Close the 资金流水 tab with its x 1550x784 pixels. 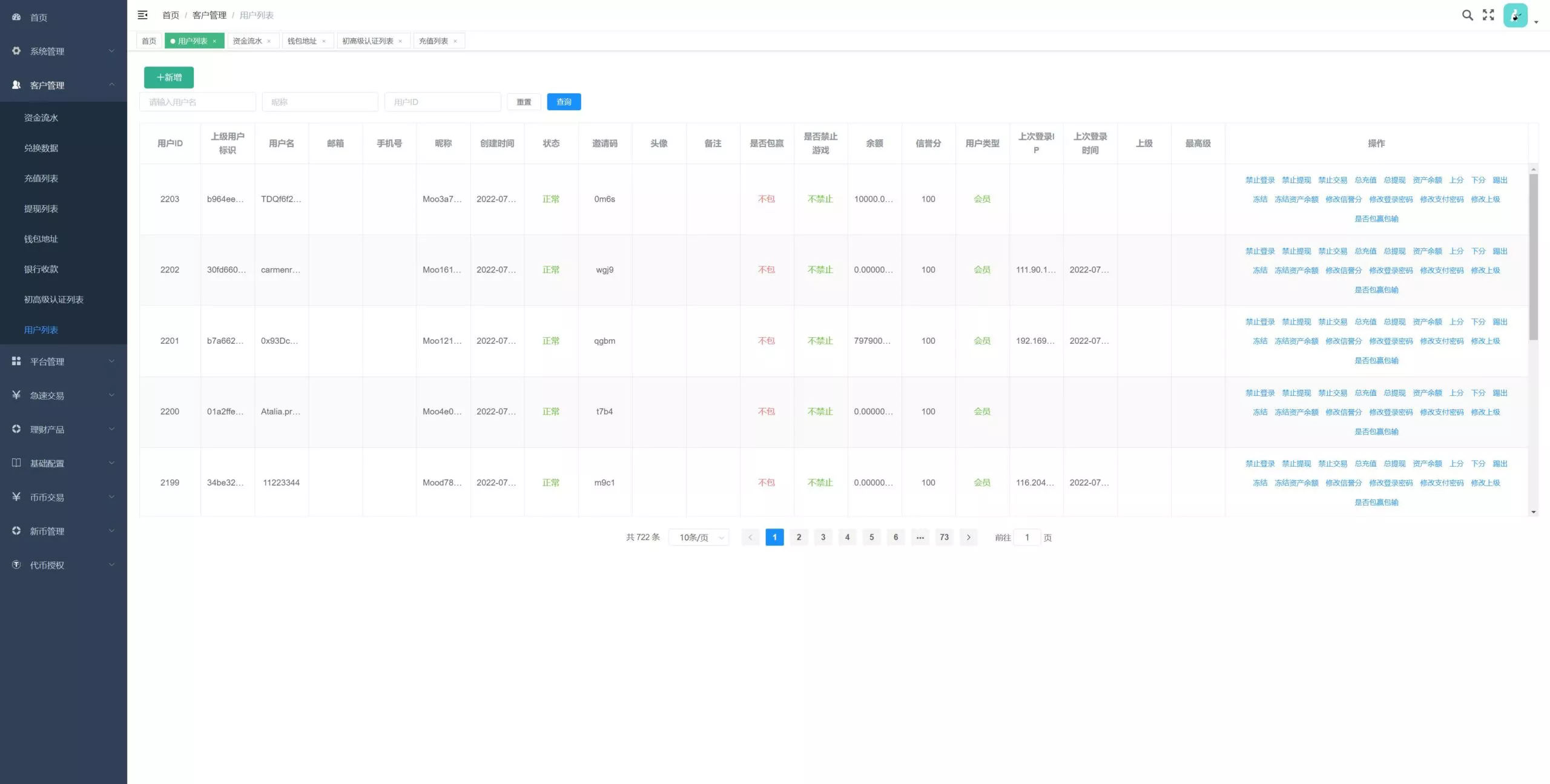click(x=269, y=41)
